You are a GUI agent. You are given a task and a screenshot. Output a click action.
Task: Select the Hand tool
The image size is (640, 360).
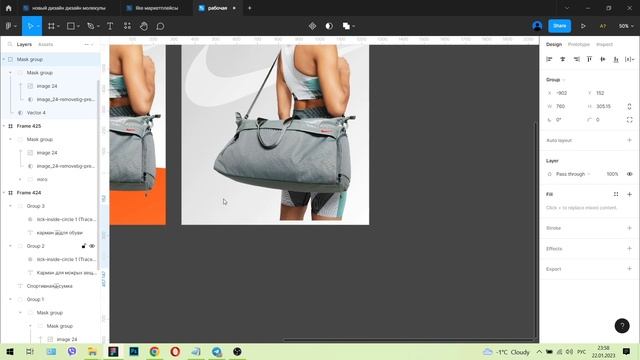click(144, 26)
